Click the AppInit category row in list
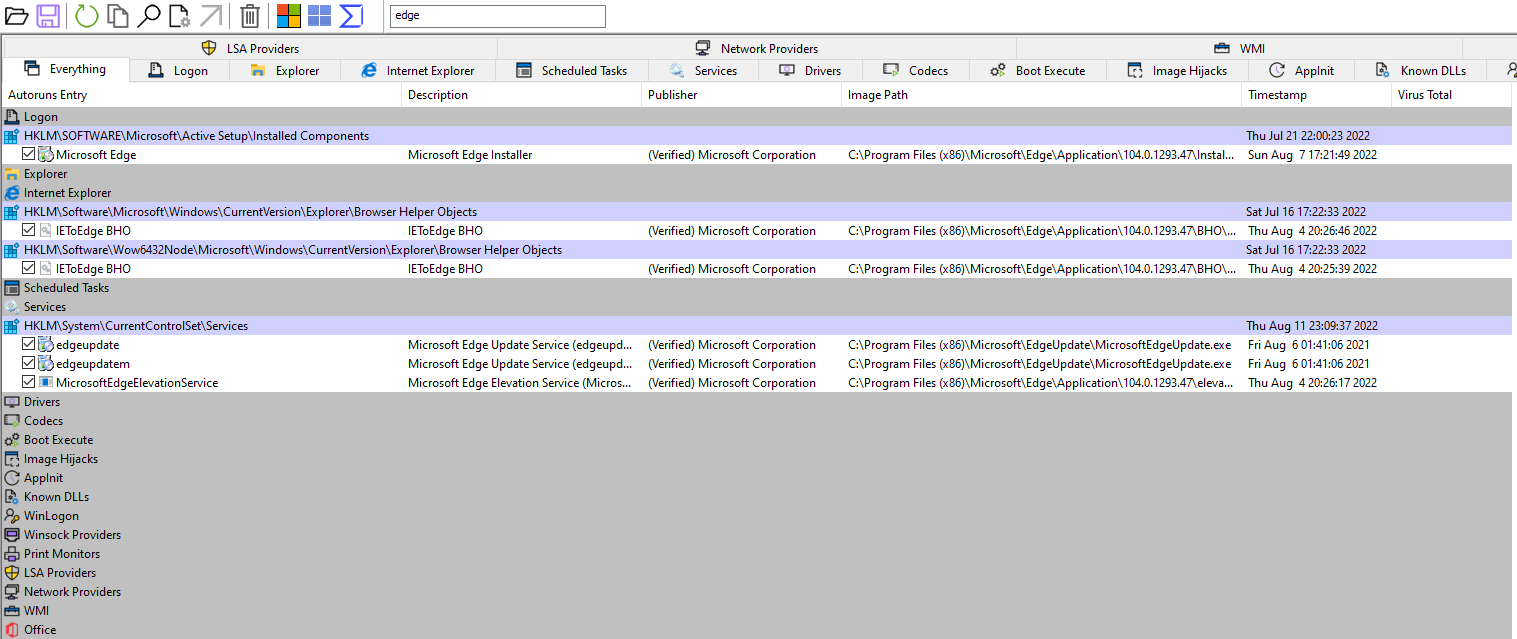Screen dimensions: 1517x639 (x=757, y=478)
